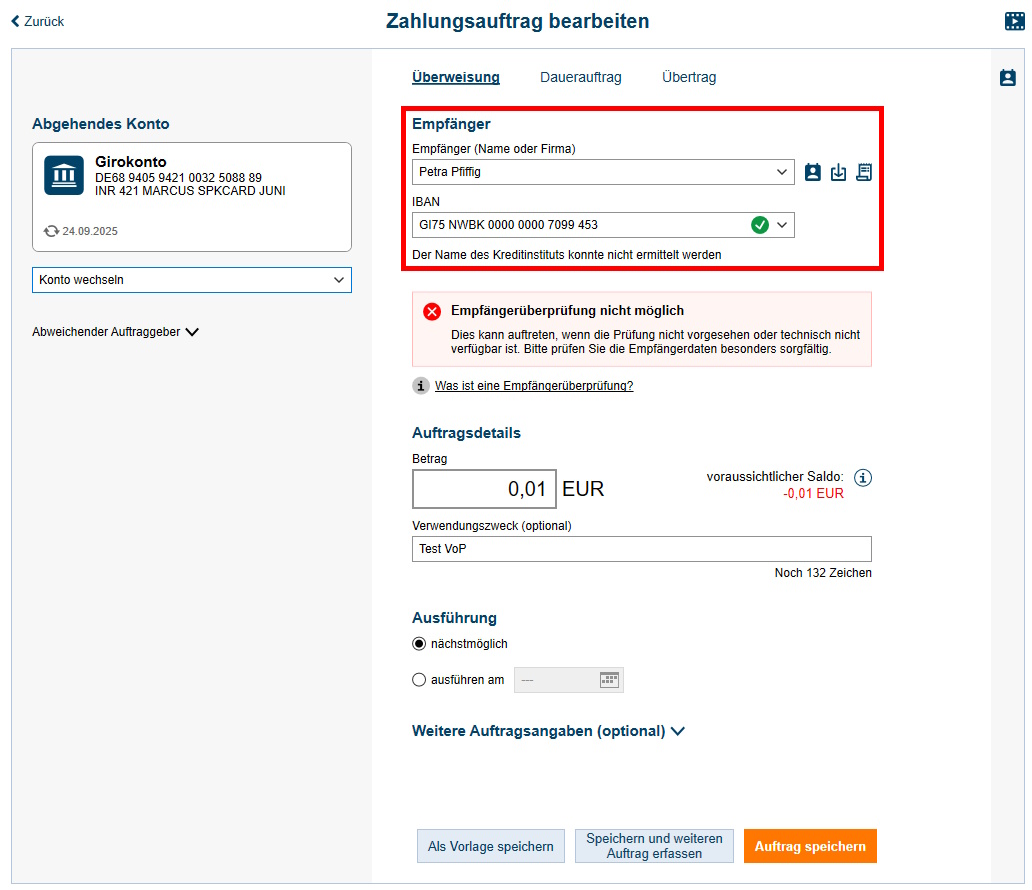Open the Konto wechseln dropdown
Image resolution: width=1032 pixels, height=890 pixels.
pos(192,280)
